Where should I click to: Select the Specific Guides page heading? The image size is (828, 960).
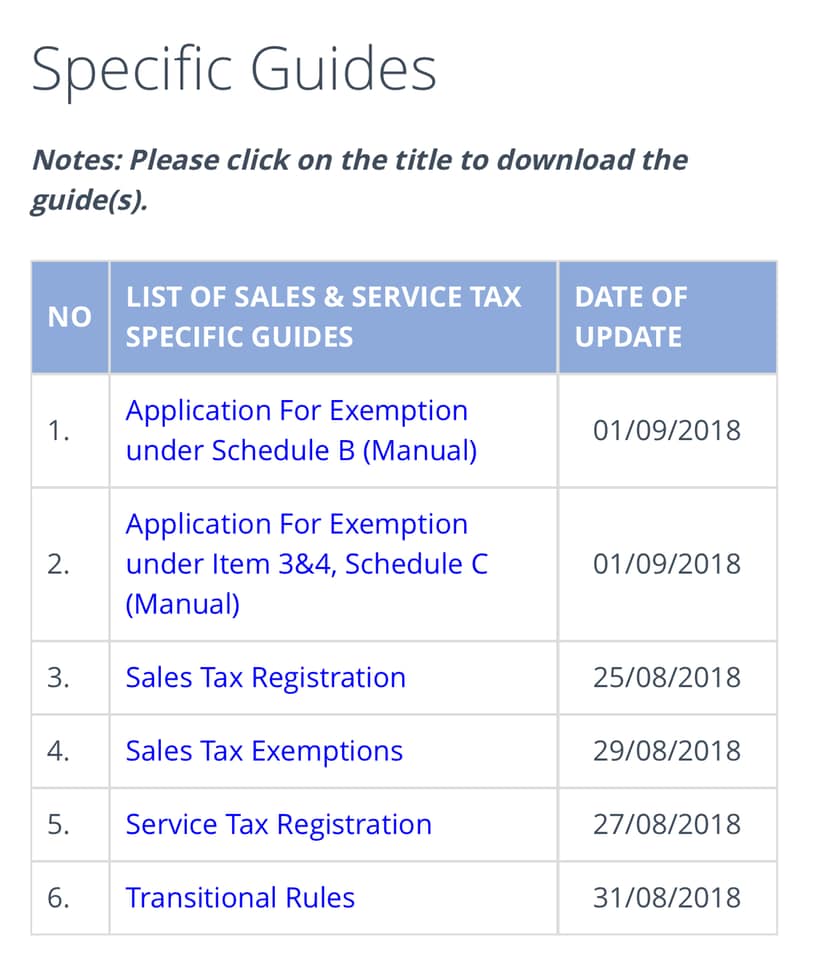click(x=234, y=69)
